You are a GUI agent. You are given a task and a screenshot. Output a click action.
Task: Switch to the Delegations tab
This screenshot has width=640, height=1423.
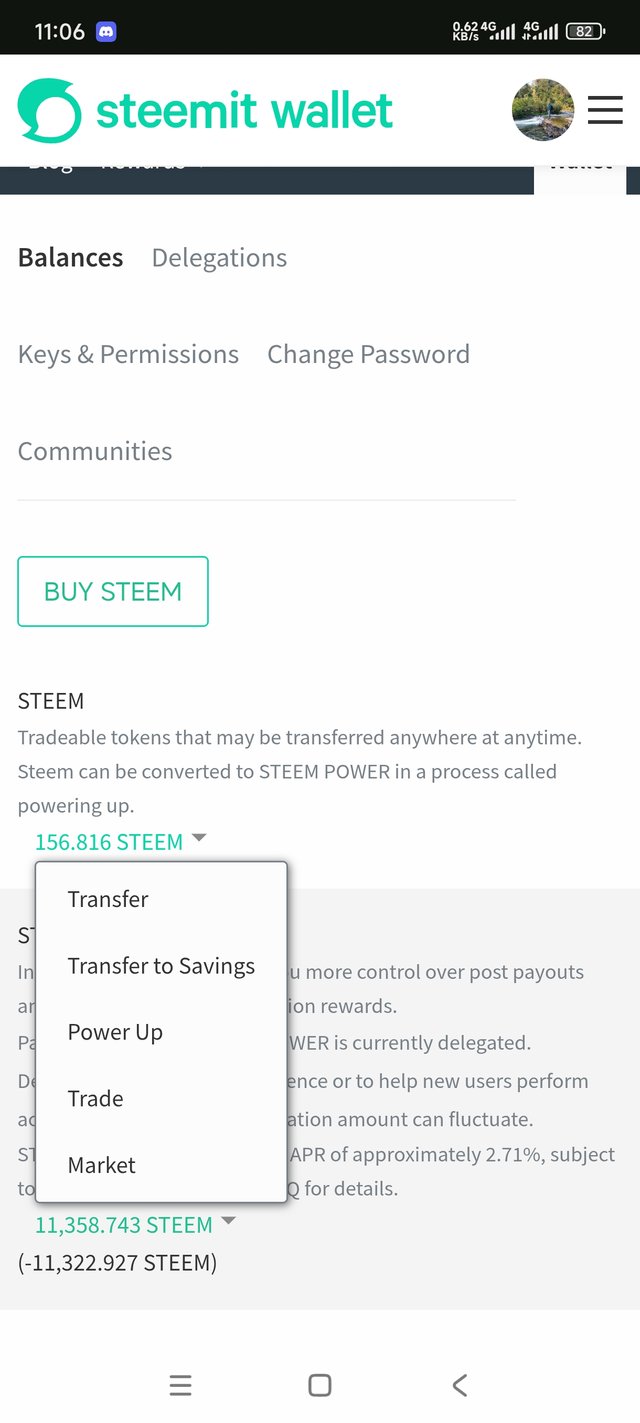coord(219,258)
